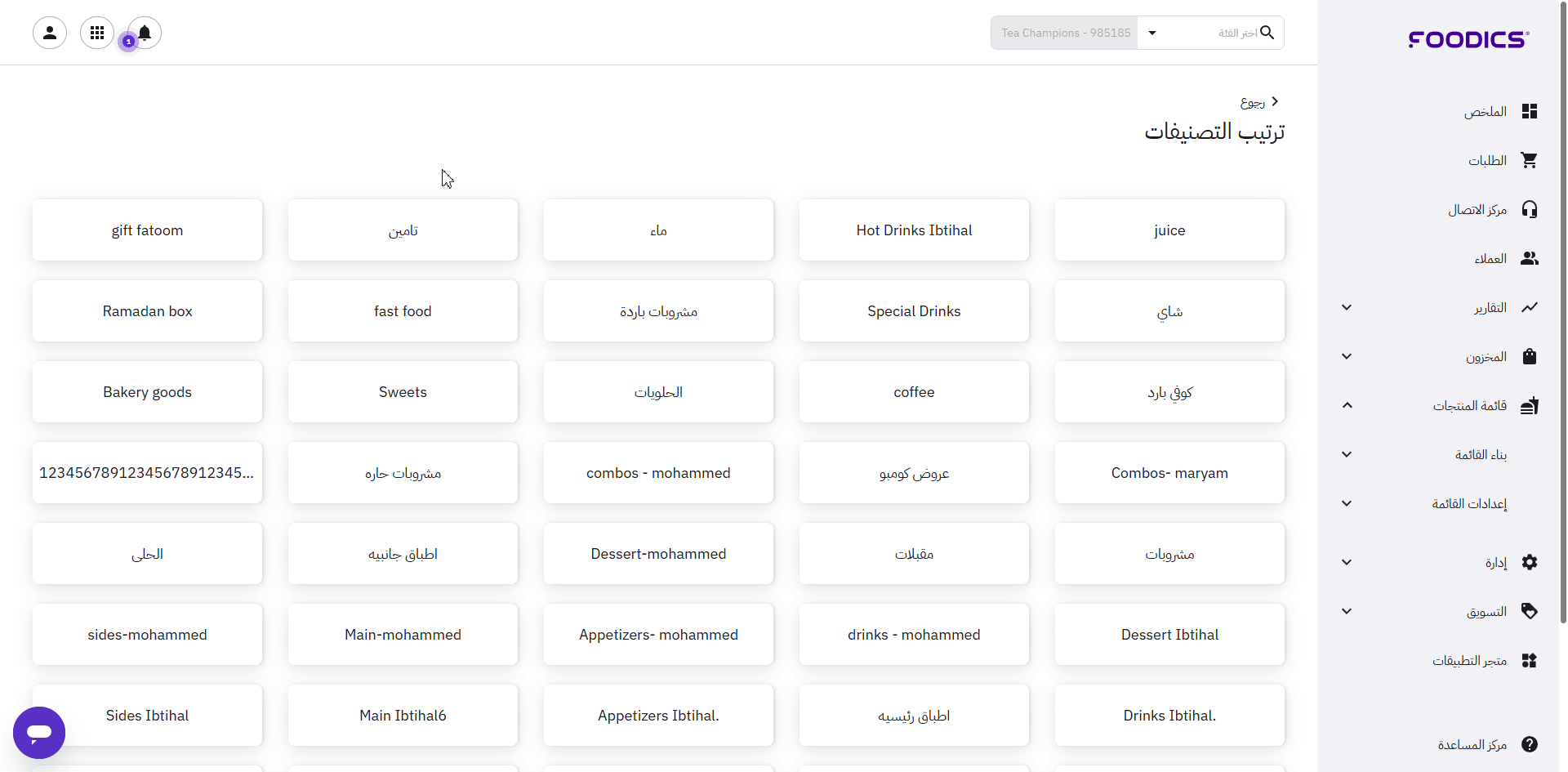
Task: Open the help center question mark icon
Action: 1529,744
